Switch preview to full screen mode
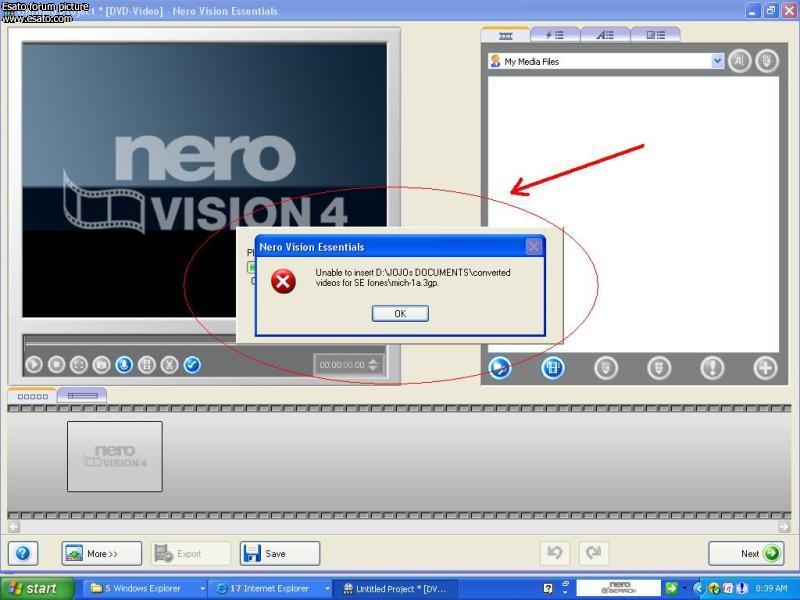 point(79,365)
